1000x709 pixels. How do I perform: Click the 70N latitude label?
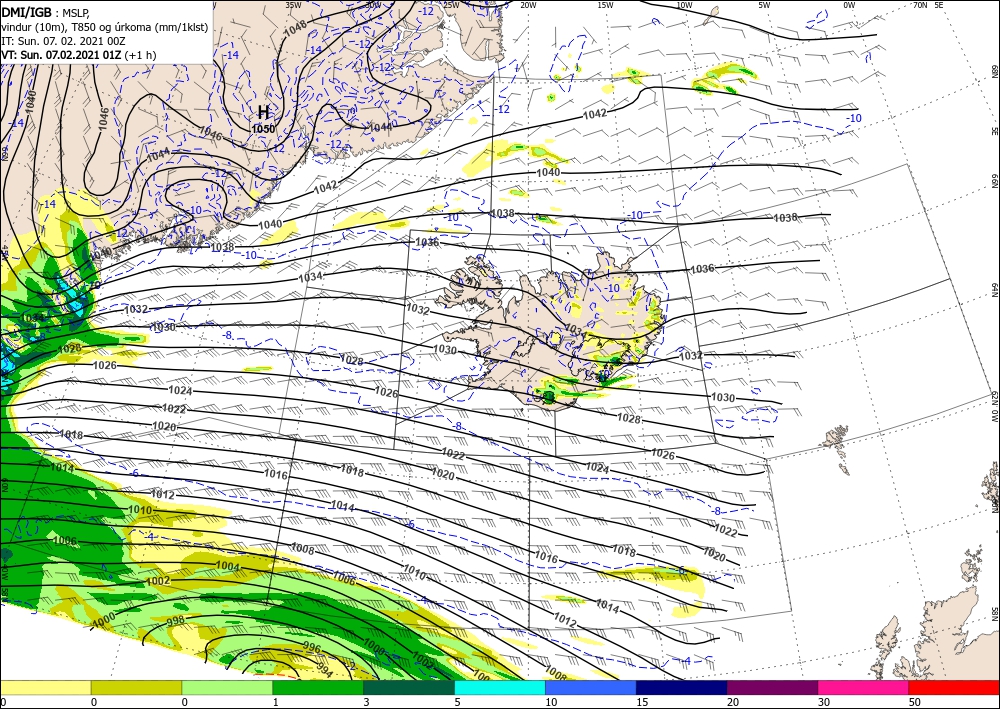tap(920, 4)
